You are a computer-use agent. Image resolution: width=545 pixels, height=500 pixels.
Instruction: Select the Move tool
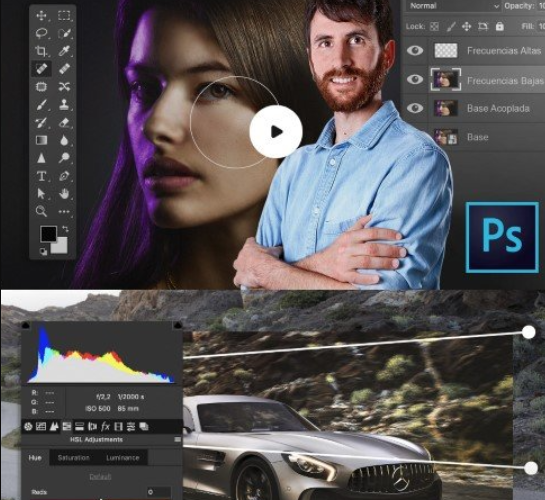[41, 16]
